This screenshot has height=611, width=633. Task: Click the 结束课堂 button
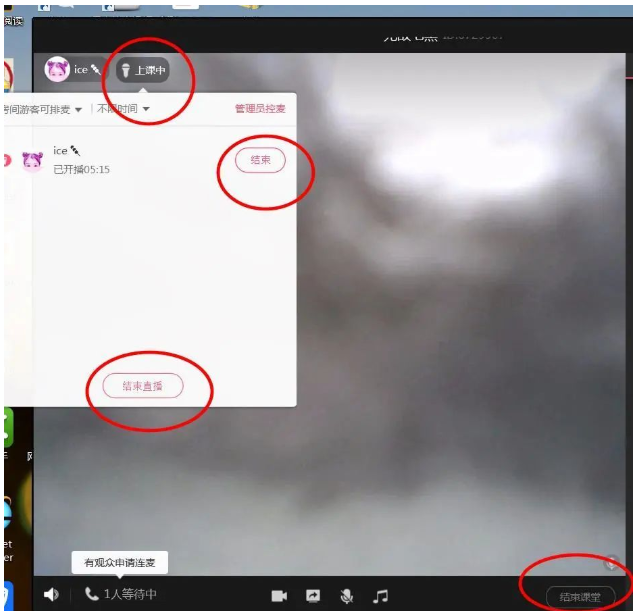click(580, 597)
